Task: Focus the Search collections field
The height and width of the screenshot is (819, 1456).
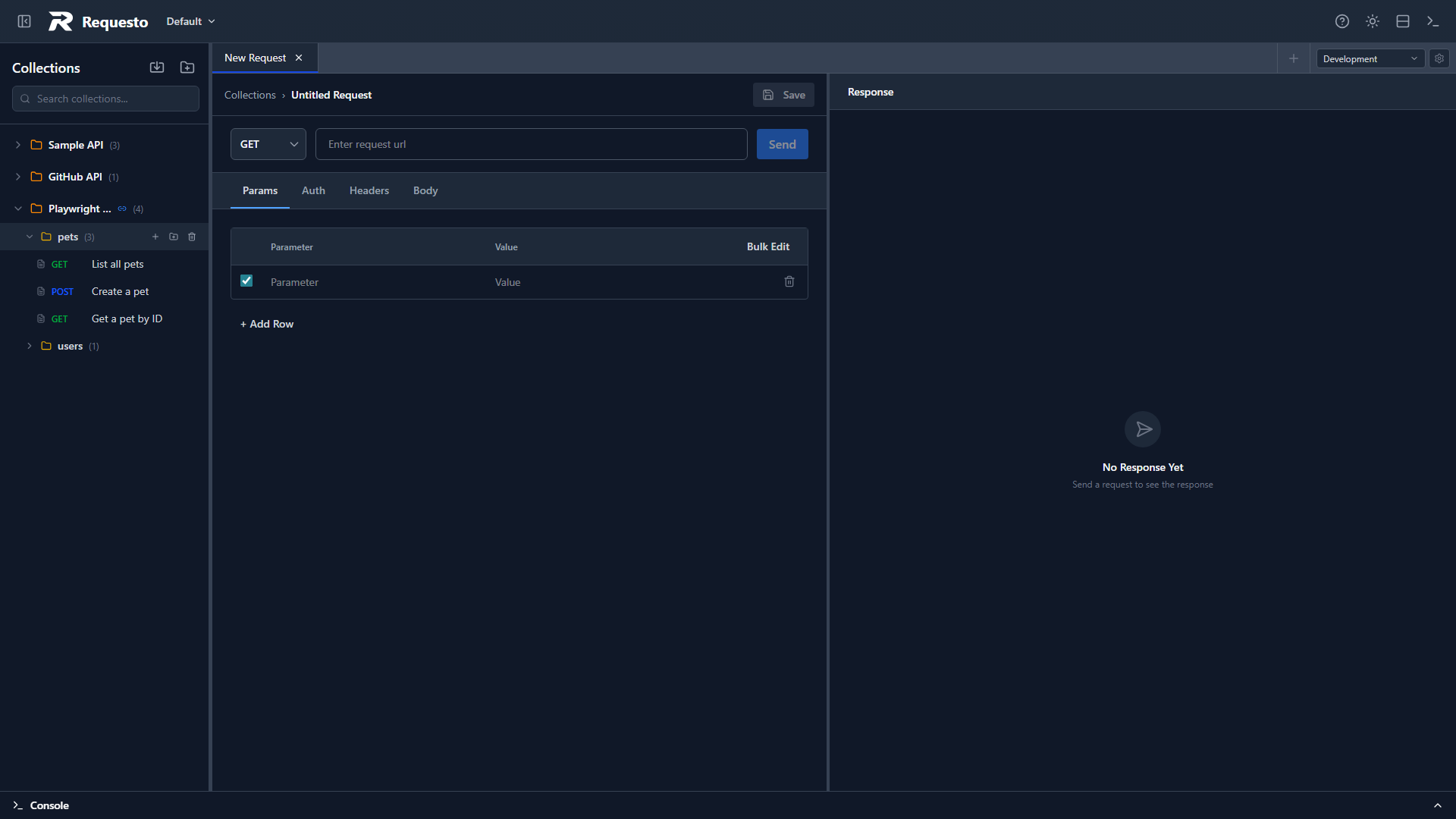Action: [x=105, y=99]
